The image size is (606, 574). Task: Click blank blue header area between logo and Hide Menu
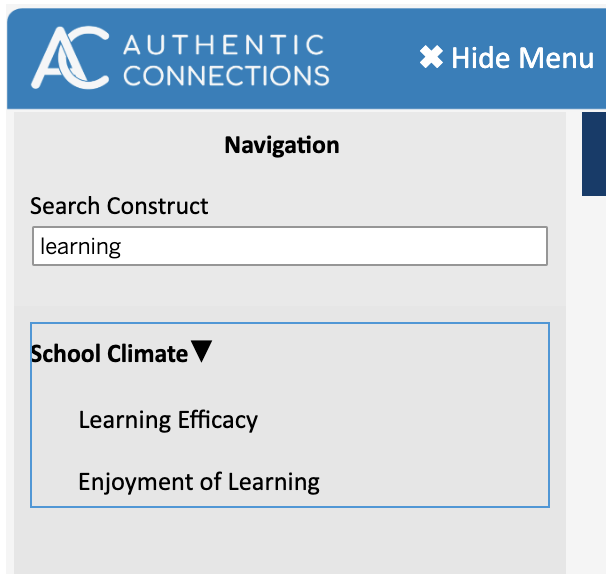[374, 58]
